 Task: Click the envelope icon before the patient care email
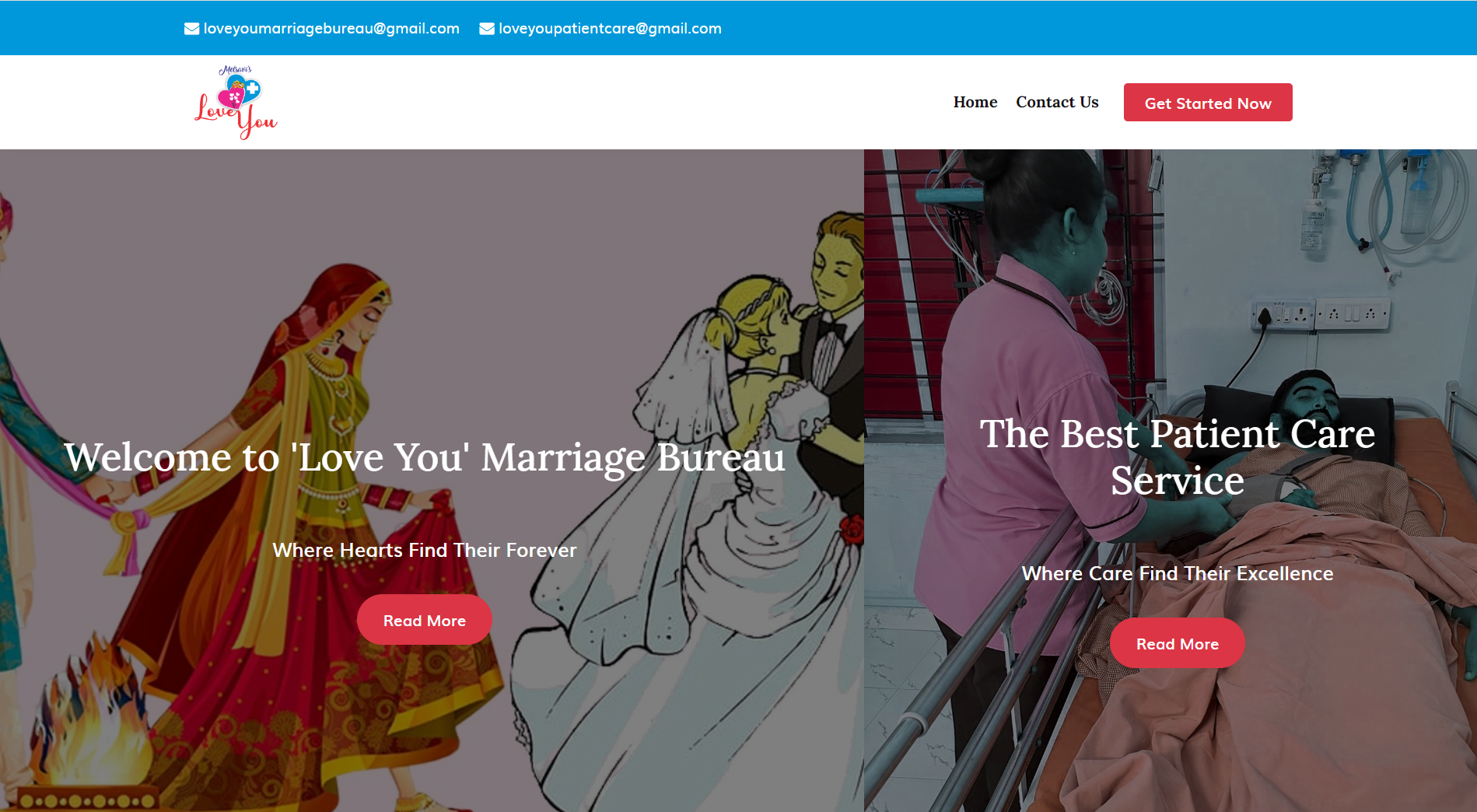coord(487,29)
